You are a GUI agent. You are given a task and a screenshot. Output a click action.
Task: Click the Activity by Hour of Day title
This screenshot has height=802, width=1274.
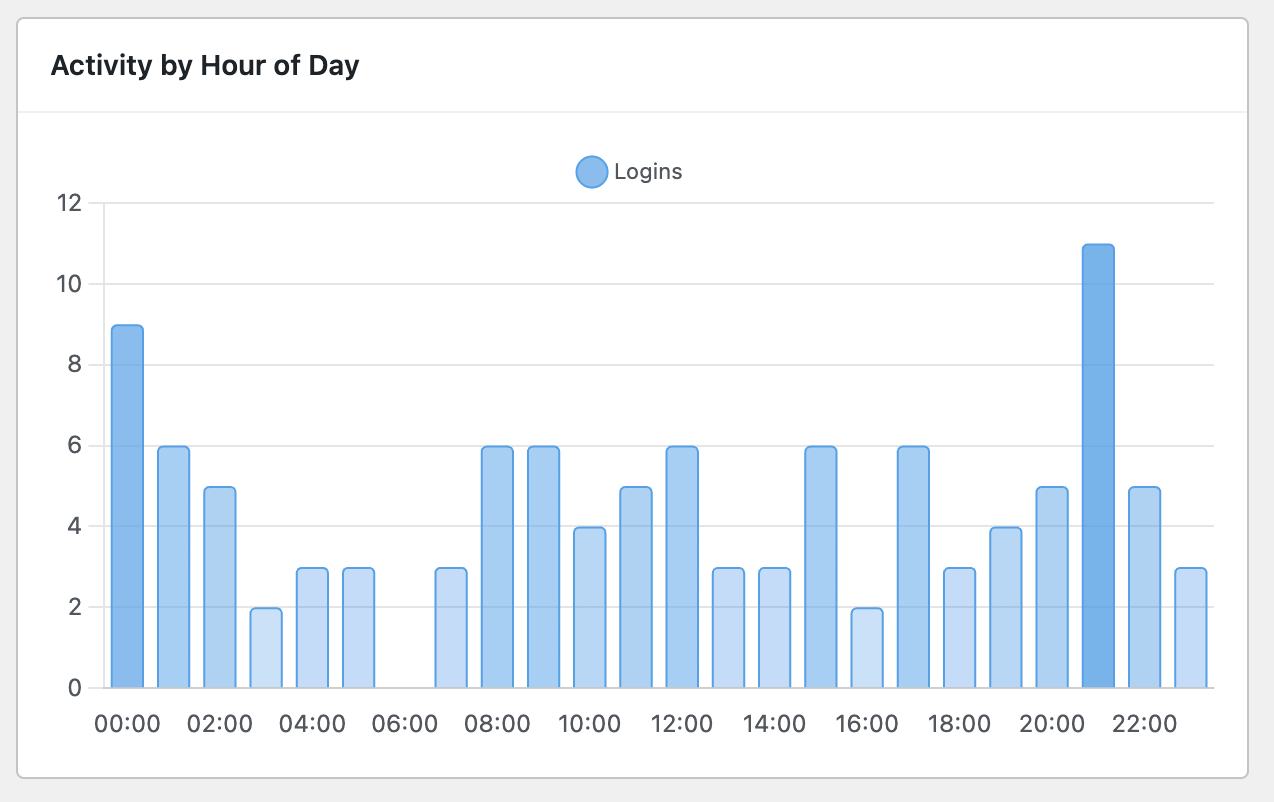(x=205, y=65)
